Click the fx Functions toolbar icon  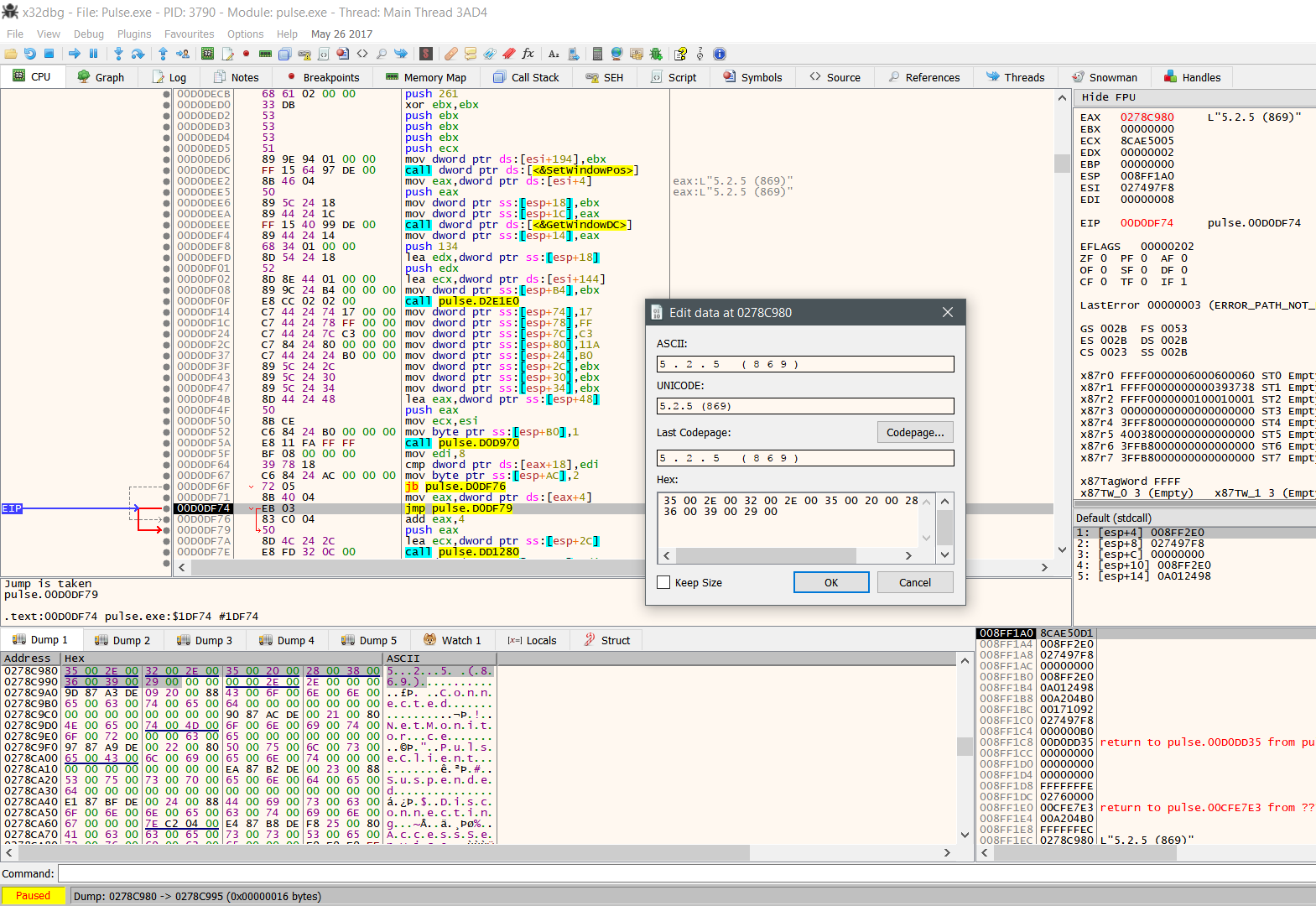528,54
